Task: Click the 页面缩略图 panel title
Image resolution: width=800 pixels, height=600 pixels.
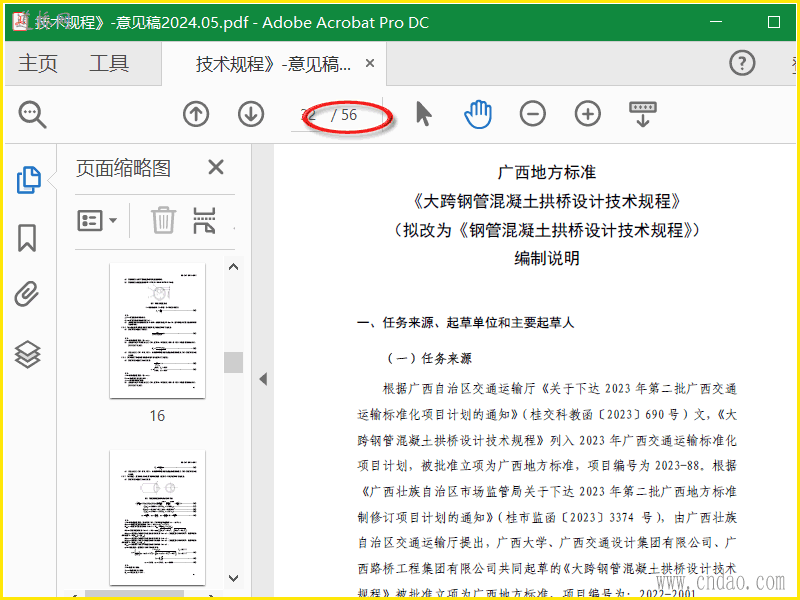Action: [123, 168]
